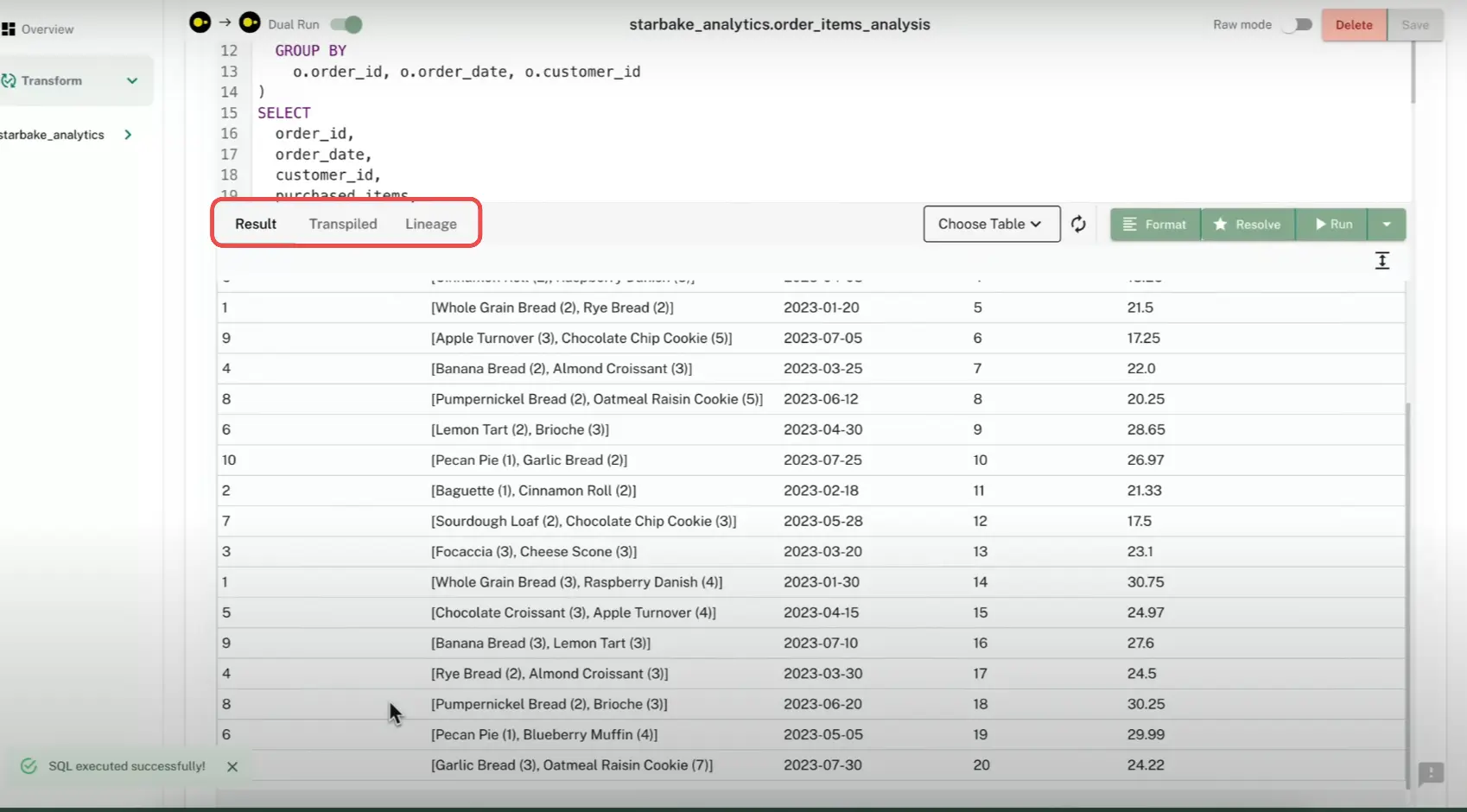Click the first database logo icon

coord(200,23)
